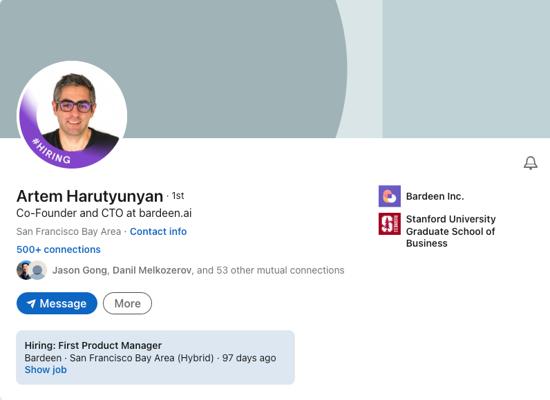Open Stanford University Graduate School of Business
Viewport: 550px width, 400px height.
(451, 231)
